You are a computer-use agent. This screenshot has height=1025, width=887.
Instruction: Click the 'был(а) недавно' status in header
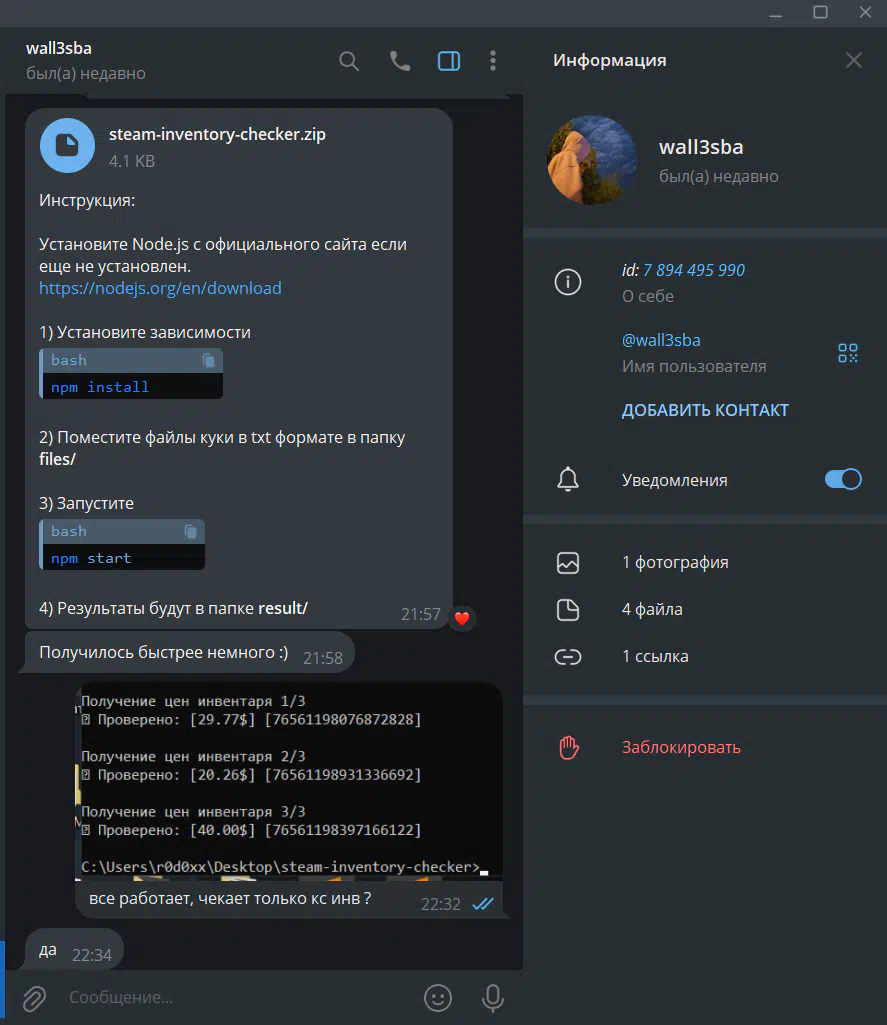click(x=86, y=73)
